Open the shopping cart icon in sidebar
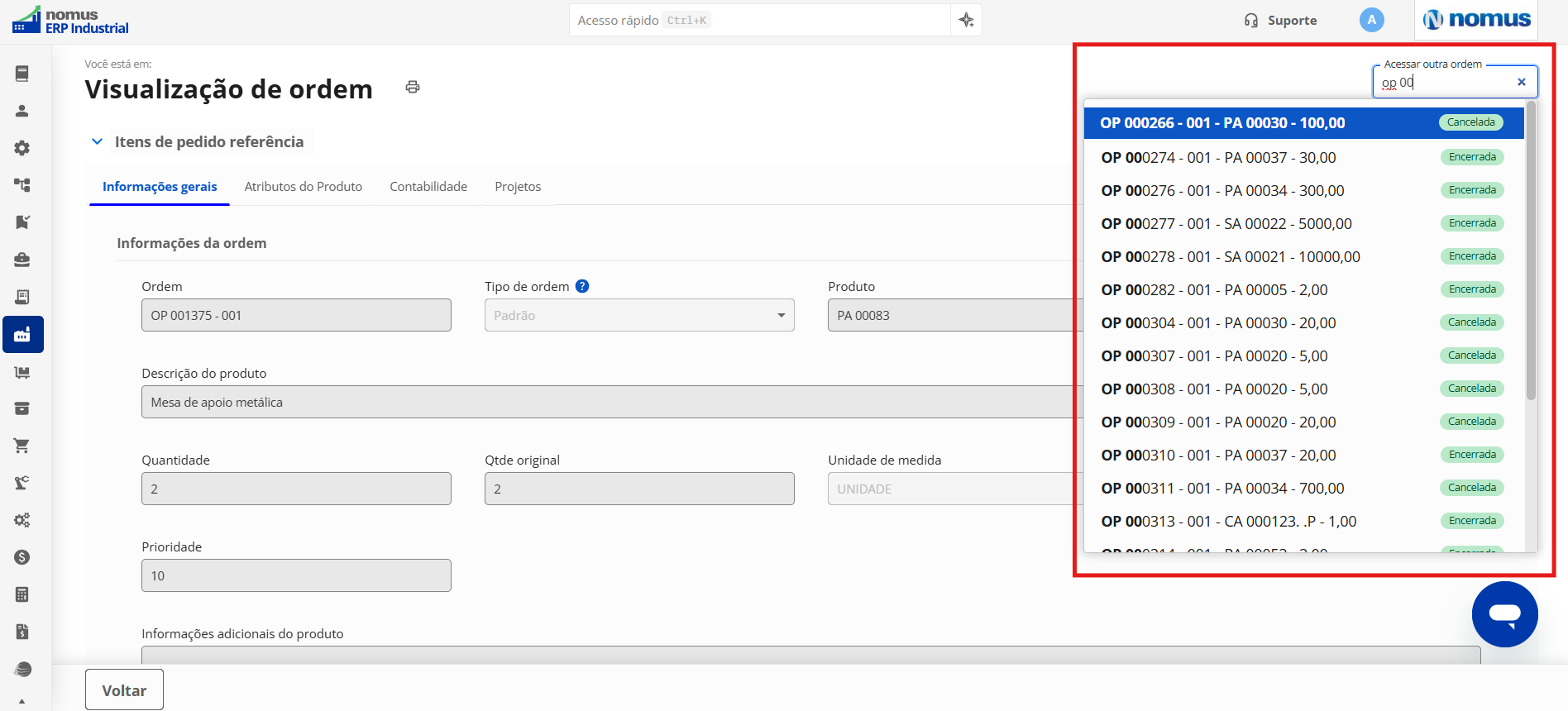This screenshot has width=1568, height=711. pos(22,446)
